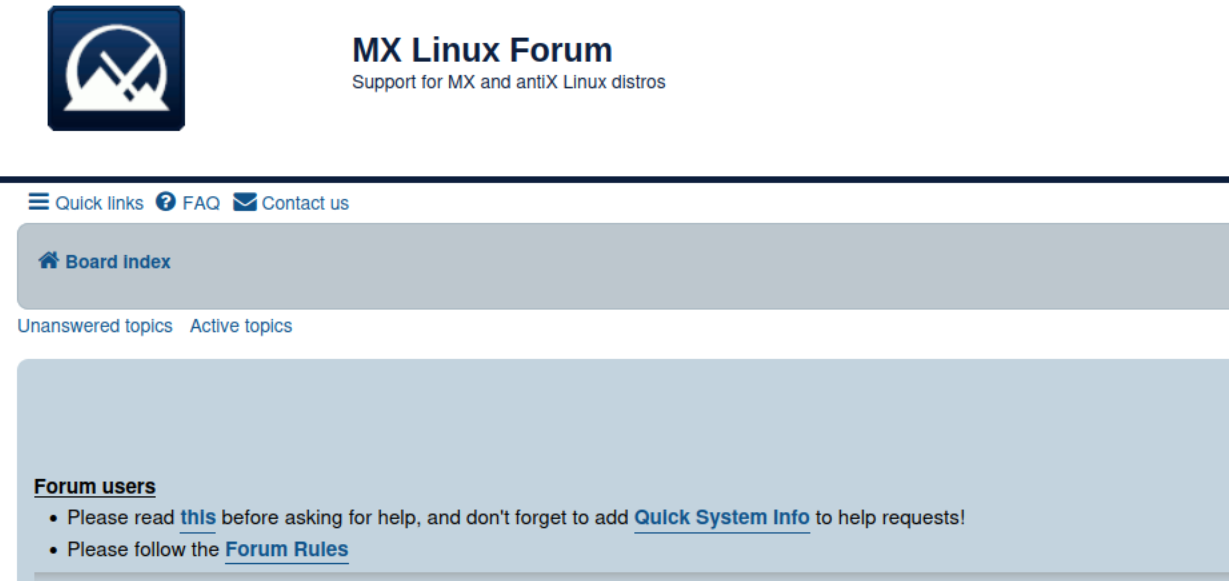Screen dimensions: 1229x581
Task: Click 'Support for MX and antiX Linux distros' text
Action: click(x=509, y=82)
